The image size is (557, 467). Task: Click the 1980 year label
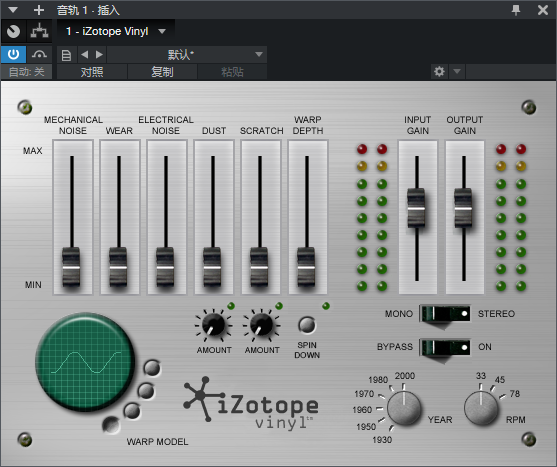(378, 380)
